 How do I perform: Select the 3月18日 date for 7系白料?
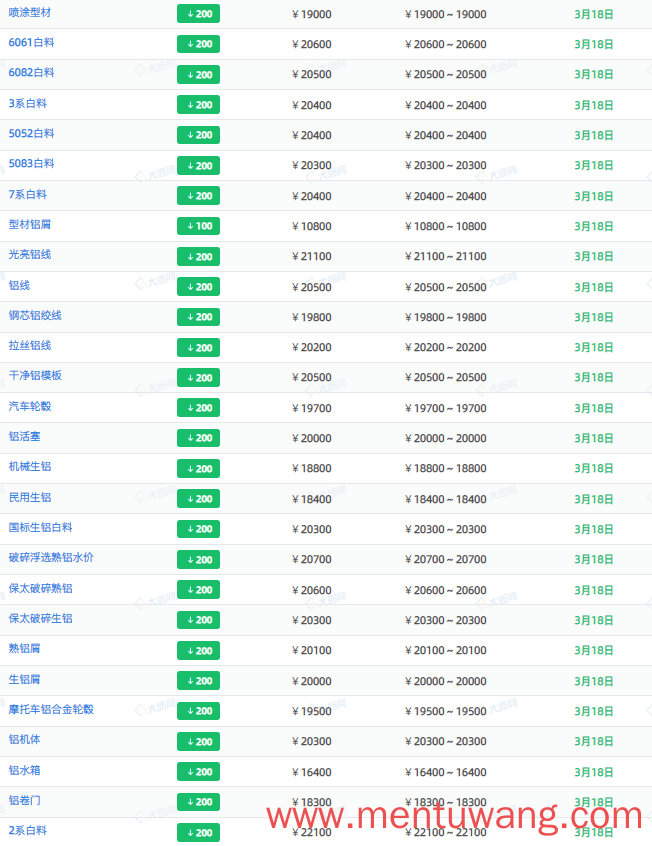(x=594, y=196)
